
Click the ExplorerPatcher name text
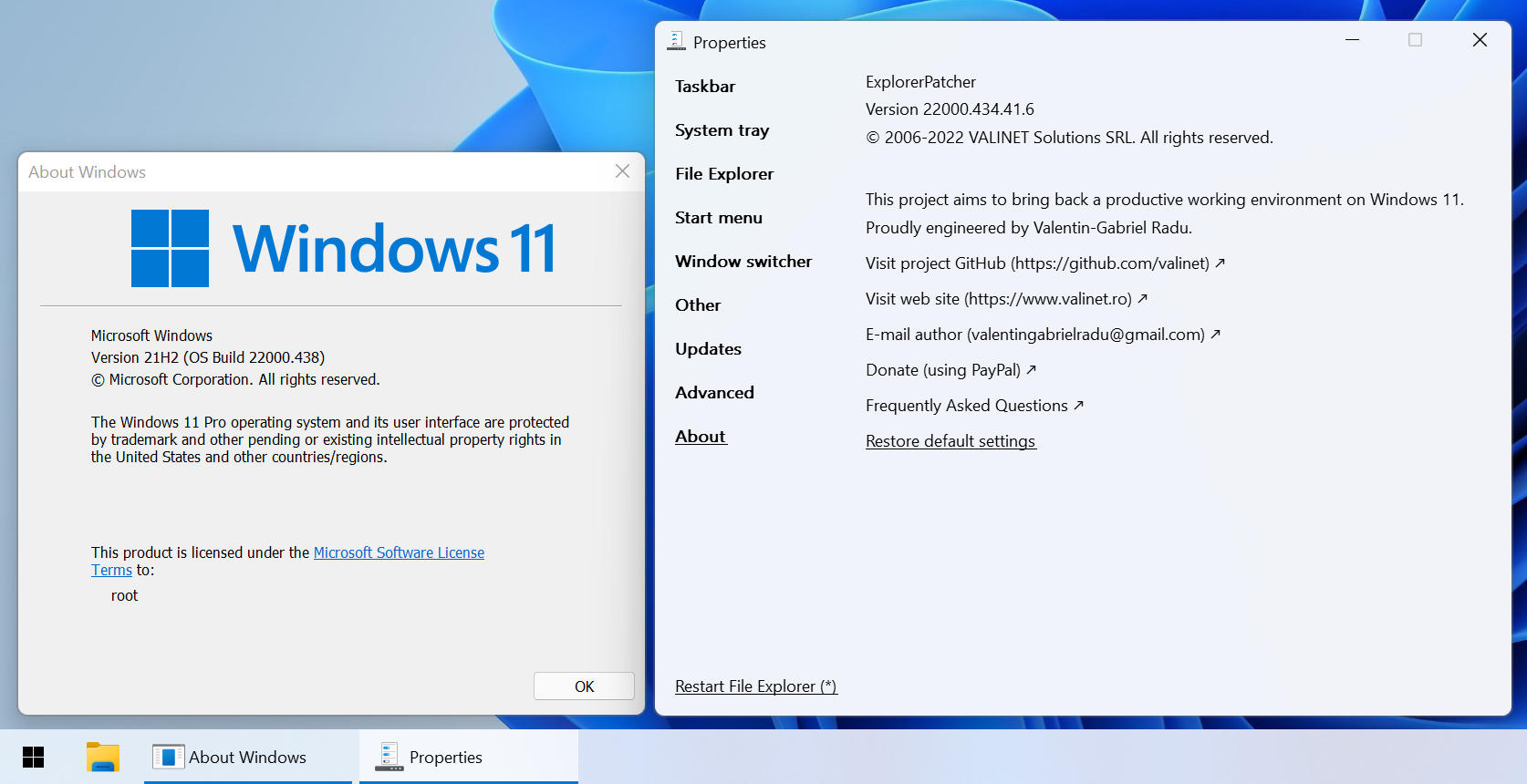coord(920,82)
